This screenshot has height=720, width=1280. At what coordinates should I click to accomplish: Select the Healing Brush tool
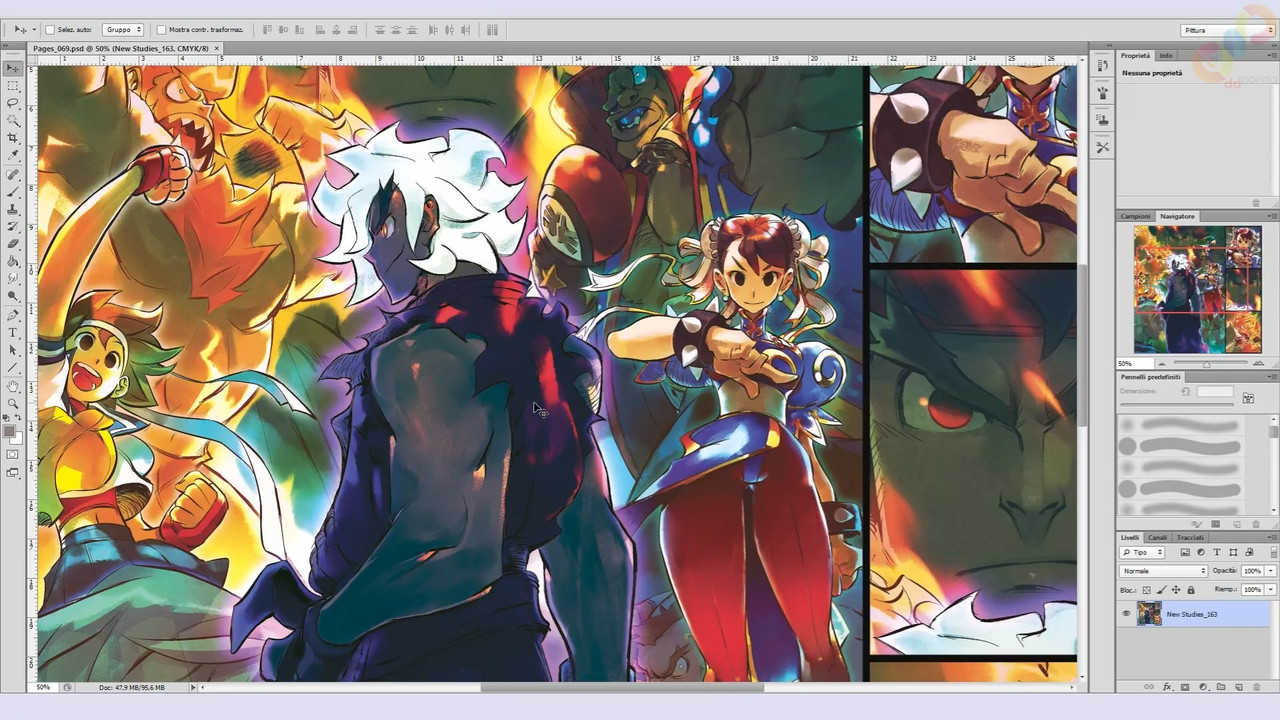click(13, 175)
